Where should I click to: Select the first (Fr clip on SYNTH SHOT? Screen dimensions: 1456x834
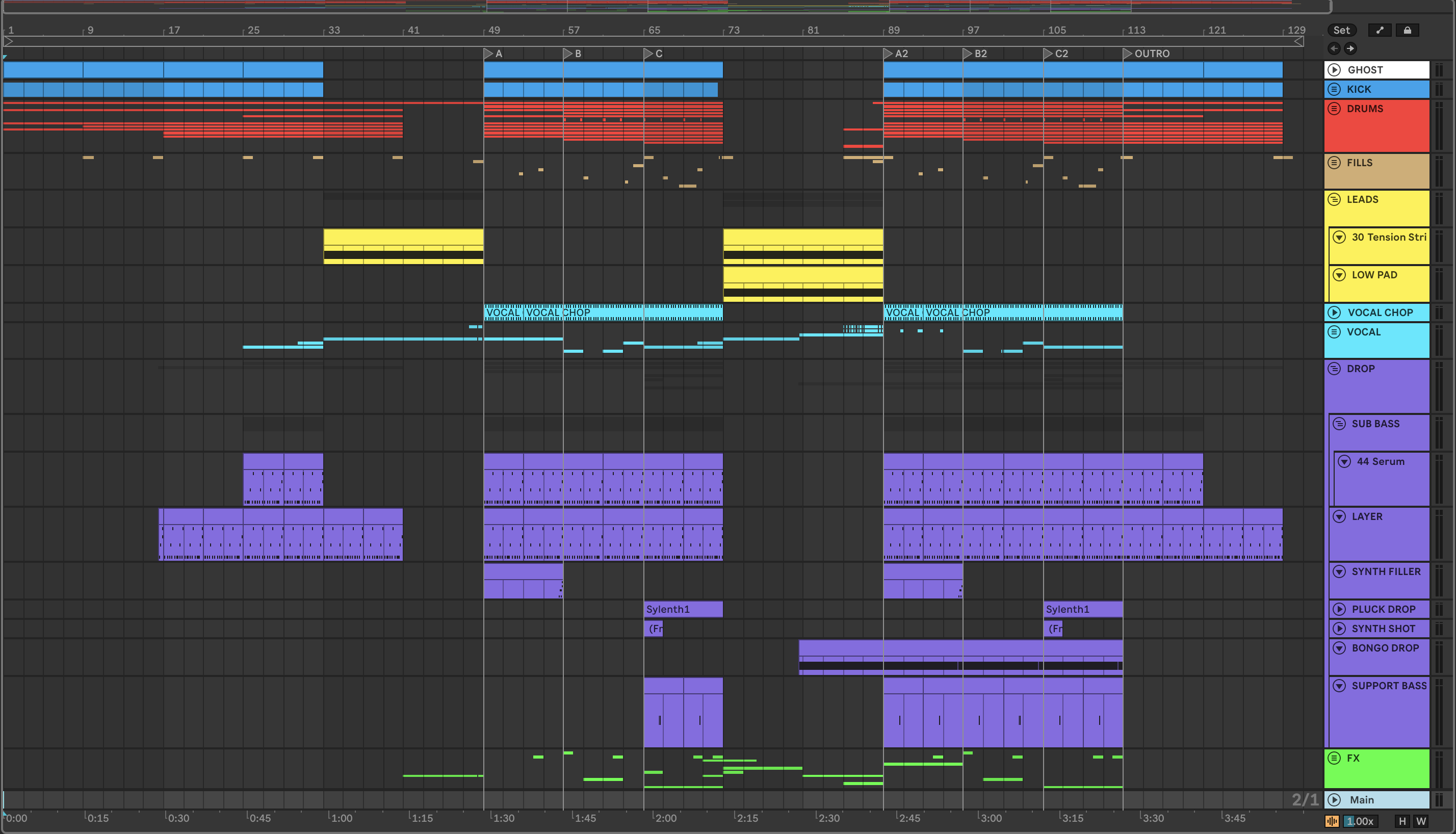[x=654, y=629]
